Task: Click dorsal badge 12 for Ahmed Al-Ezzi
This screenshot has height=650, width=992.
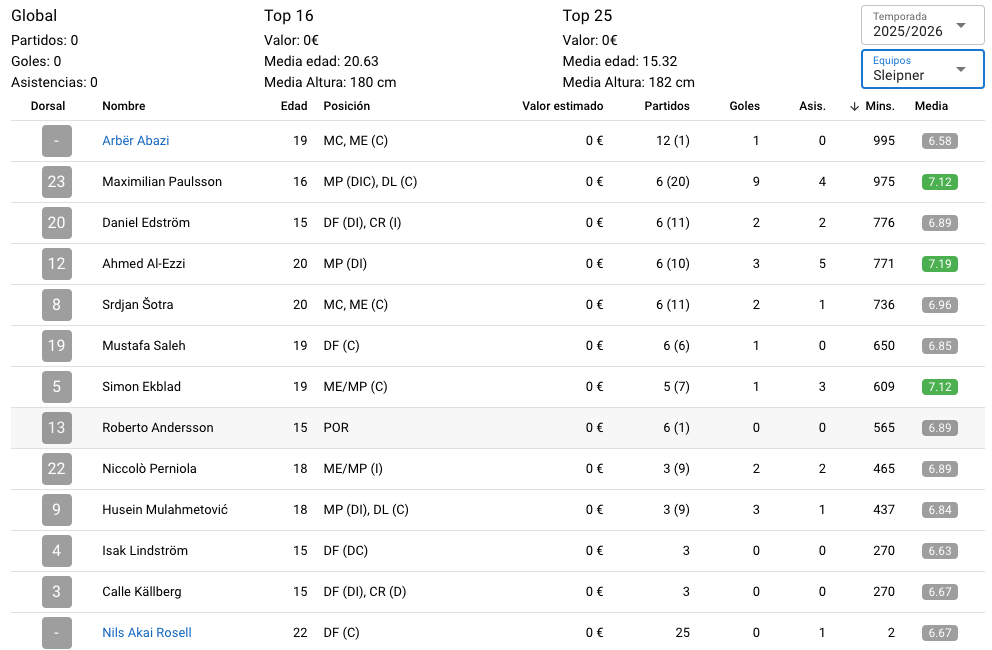Action: coord(56,264)
